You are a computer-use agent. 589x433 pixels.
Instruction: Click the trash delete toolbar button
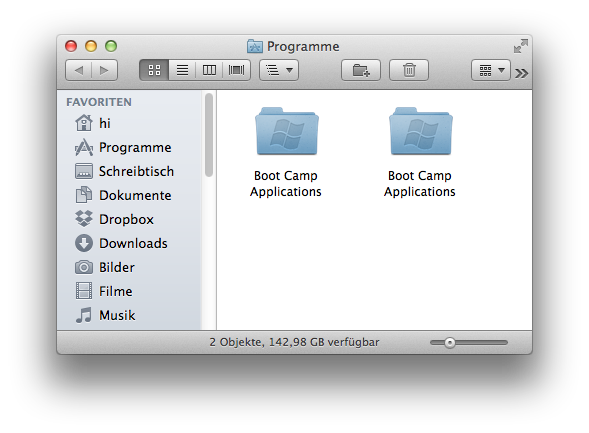click(409, 70)
